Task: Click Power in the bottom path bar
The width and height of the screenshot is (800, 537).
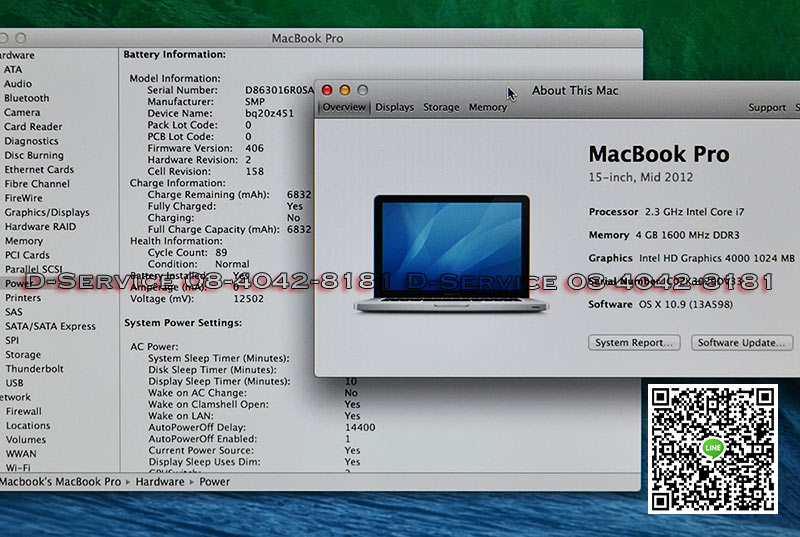Action: [214, 482]
